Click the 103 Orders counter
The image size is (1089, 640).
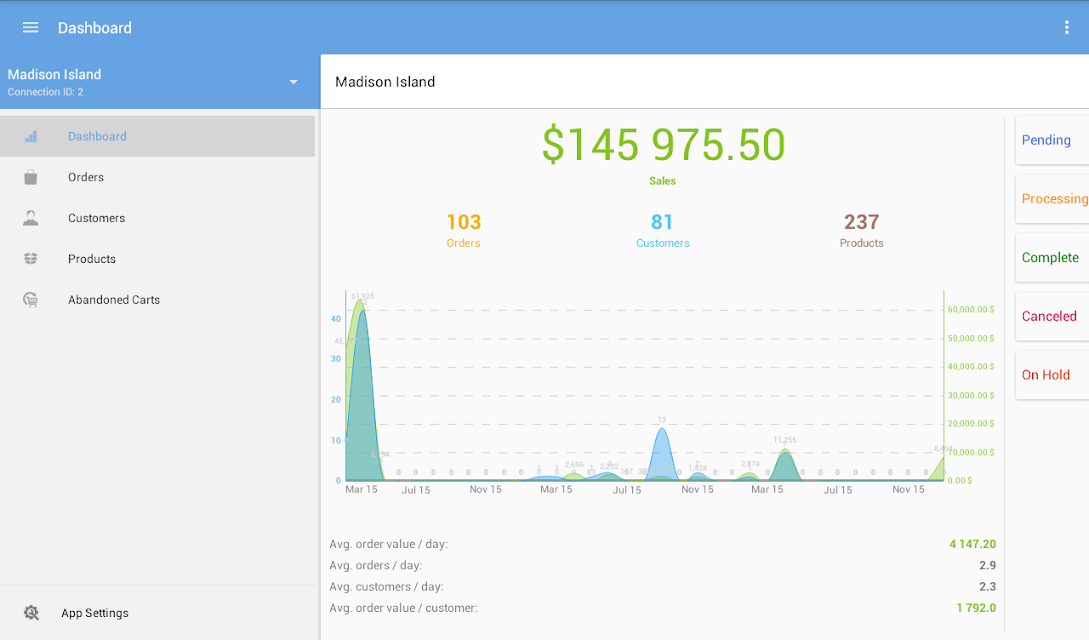[463, 230]
